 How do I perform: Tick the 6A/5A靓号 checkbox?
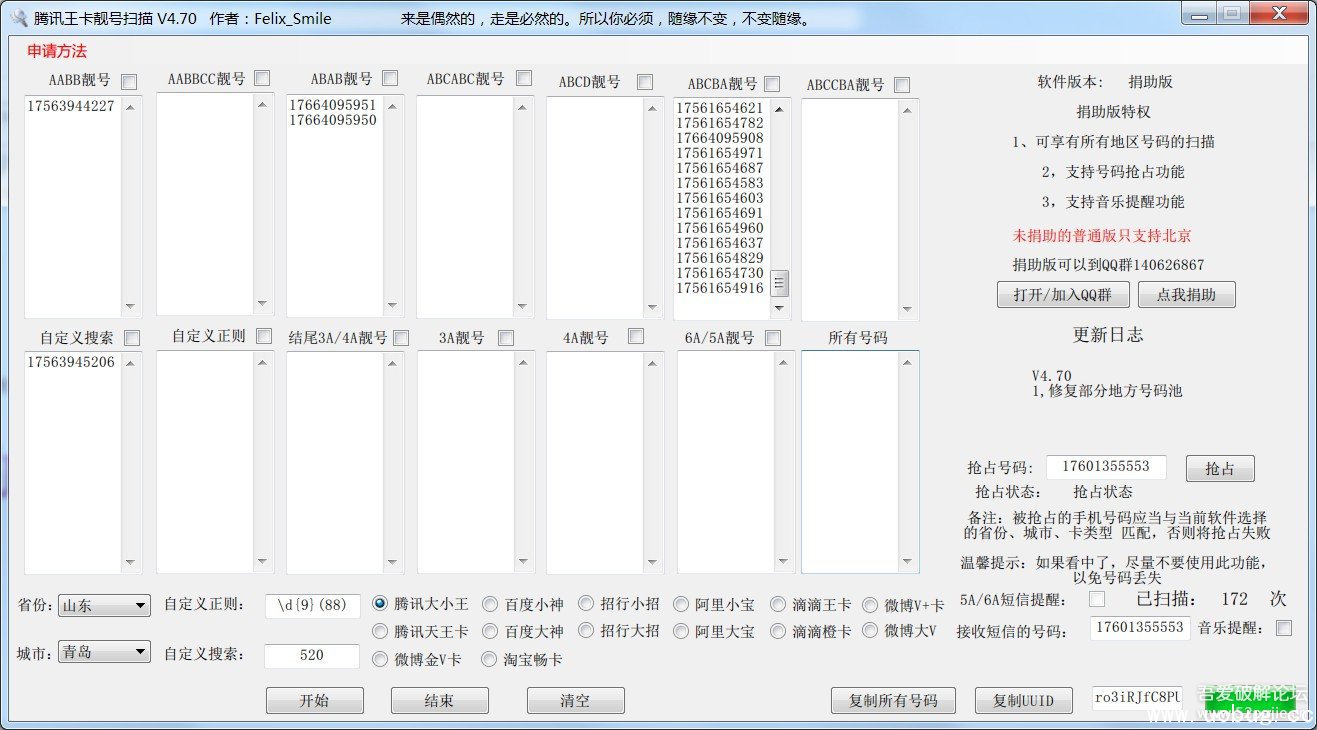pyautogui.click(x=773, y=338)
